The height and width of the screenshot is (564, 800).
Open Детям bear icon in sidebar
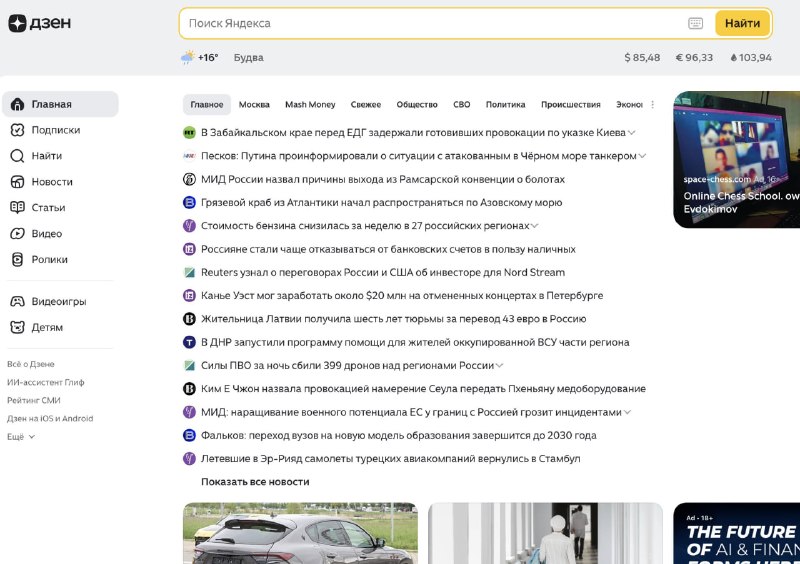coord(17,327)
